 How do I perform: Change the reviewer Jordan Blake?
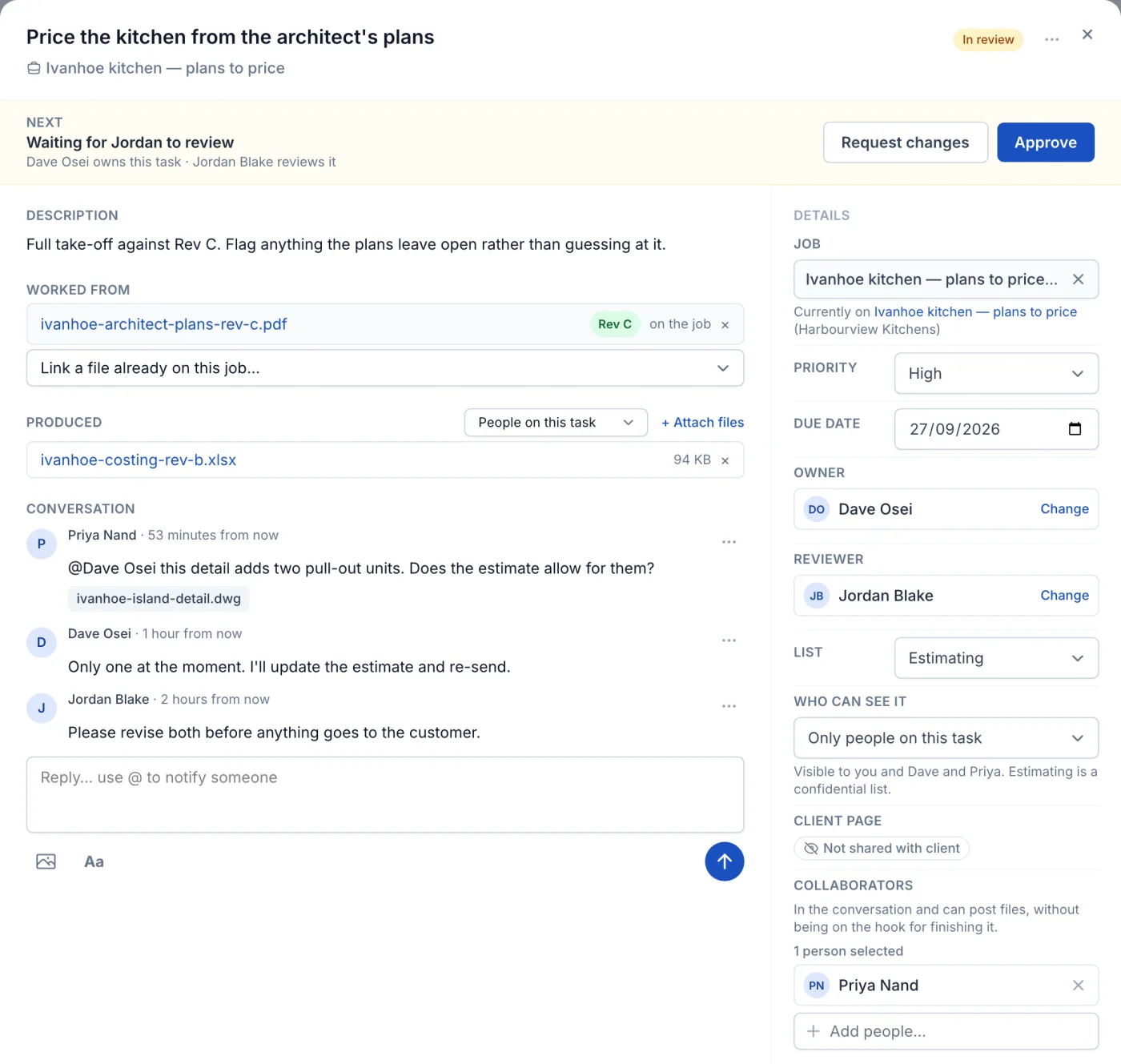click(x=1064, y=596)
